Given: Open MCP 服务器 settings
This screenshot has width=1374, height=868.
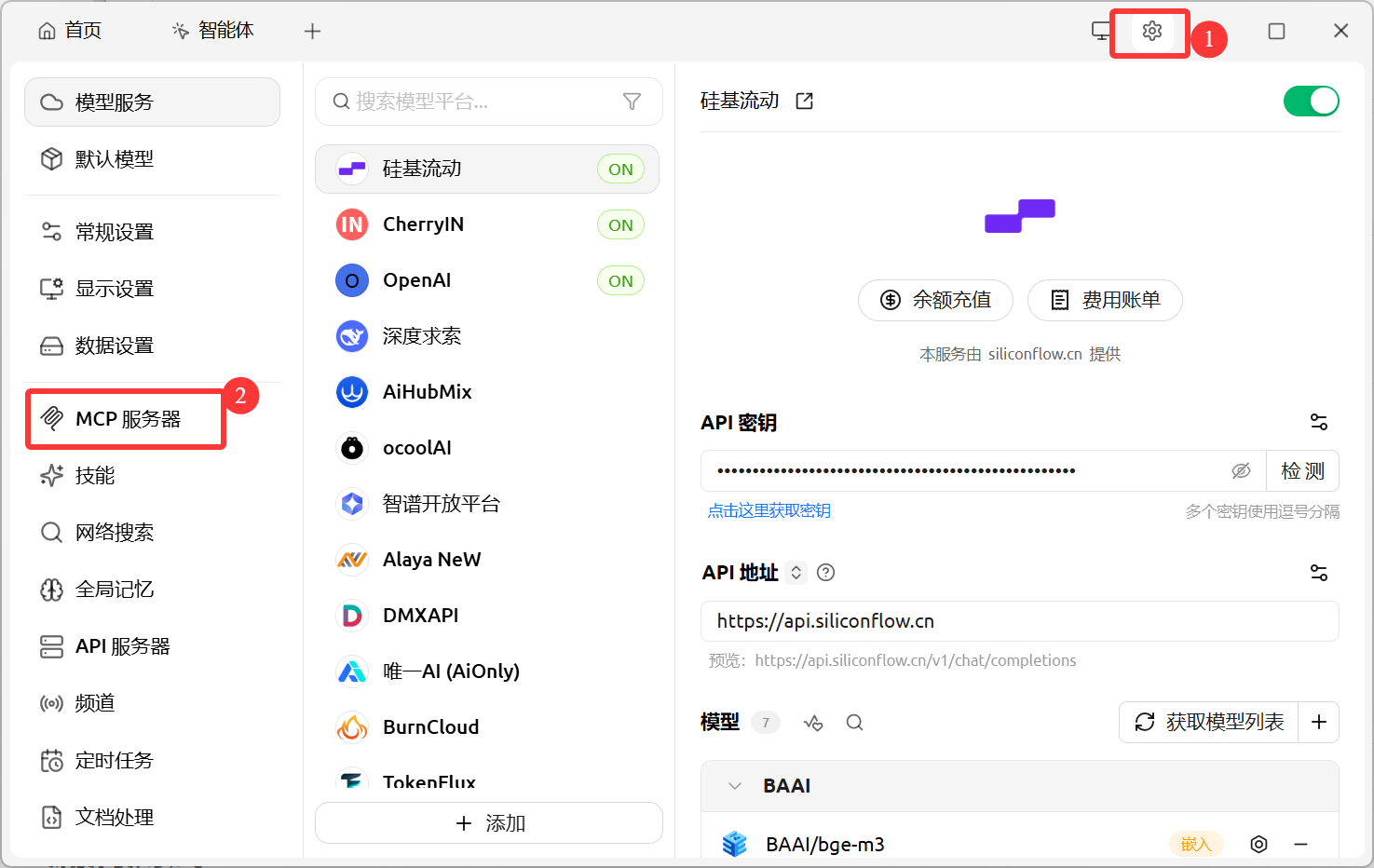Looking at the screenshot, I should [x=152, y=419].
